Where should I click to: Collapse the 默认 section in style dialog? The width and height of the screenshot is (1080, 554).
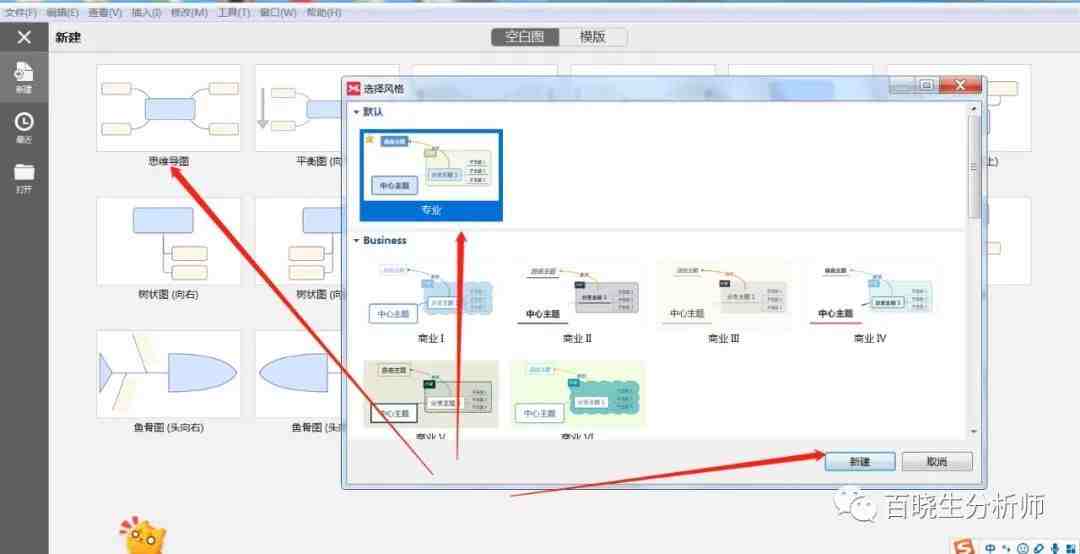coord(356,112)
